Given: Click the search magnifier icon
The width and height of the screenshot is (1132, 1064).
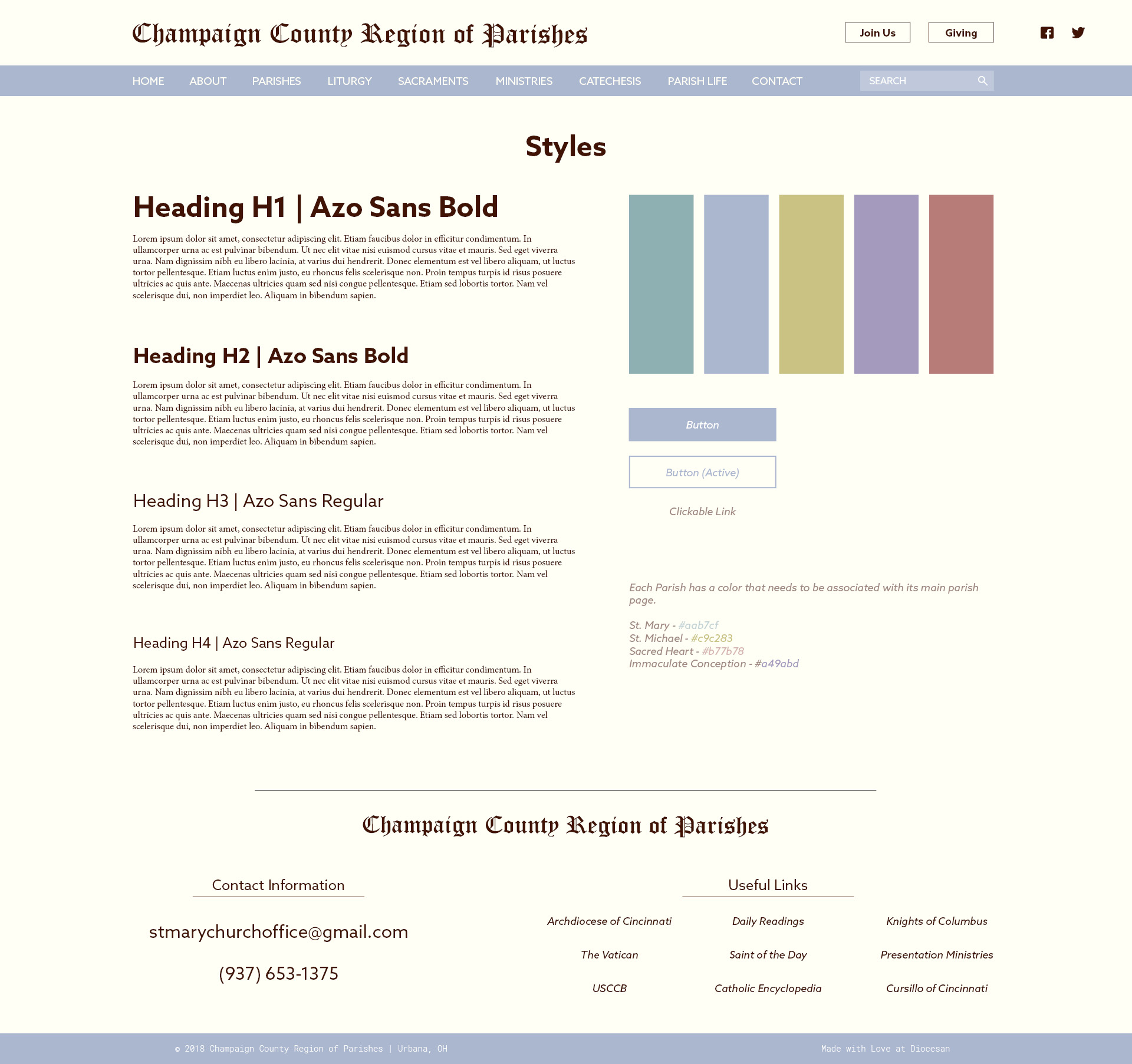Looking at the screenshot, I should coord(982,81).
